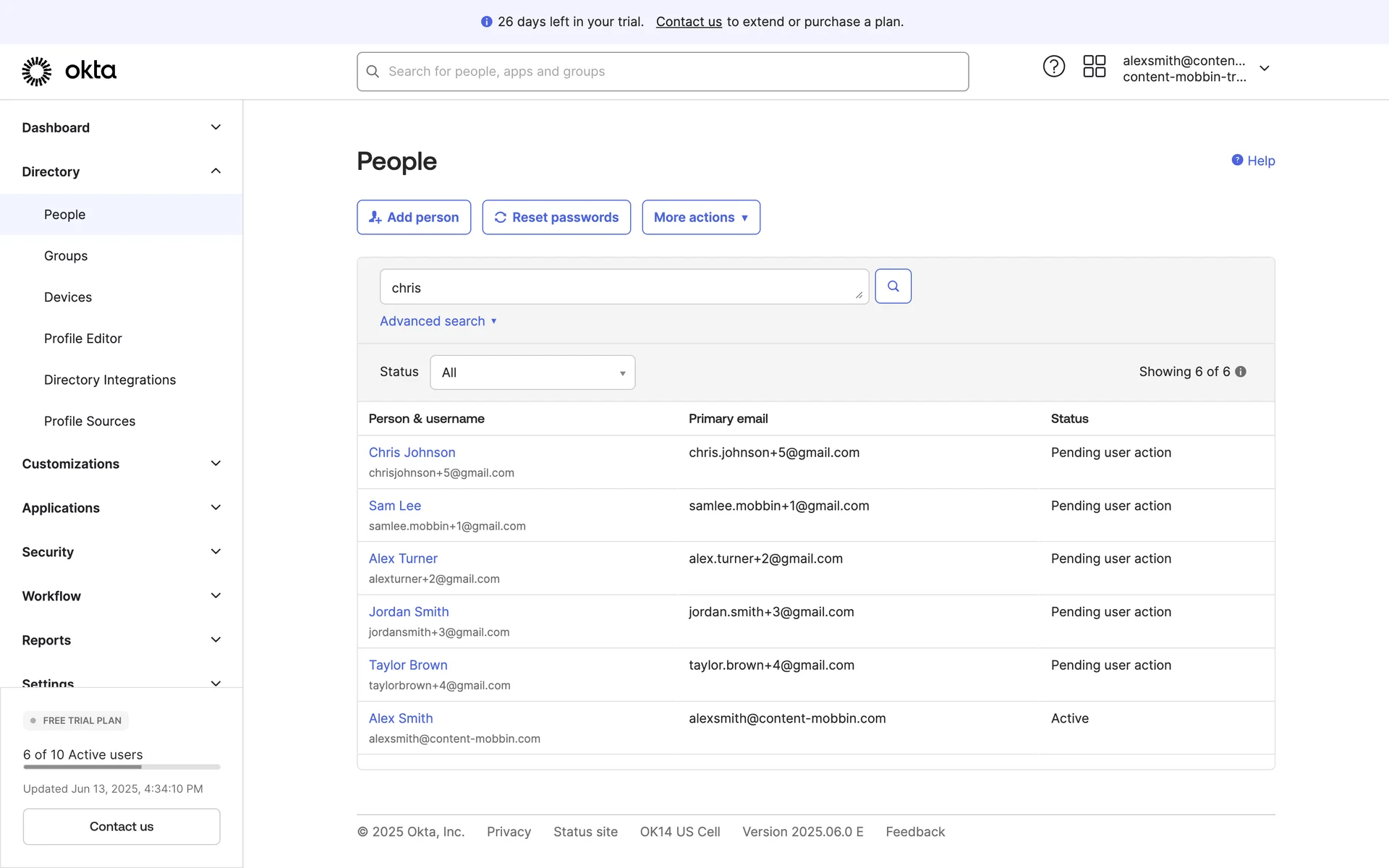
Task: Click the Add person button
Action: (414, 217)
